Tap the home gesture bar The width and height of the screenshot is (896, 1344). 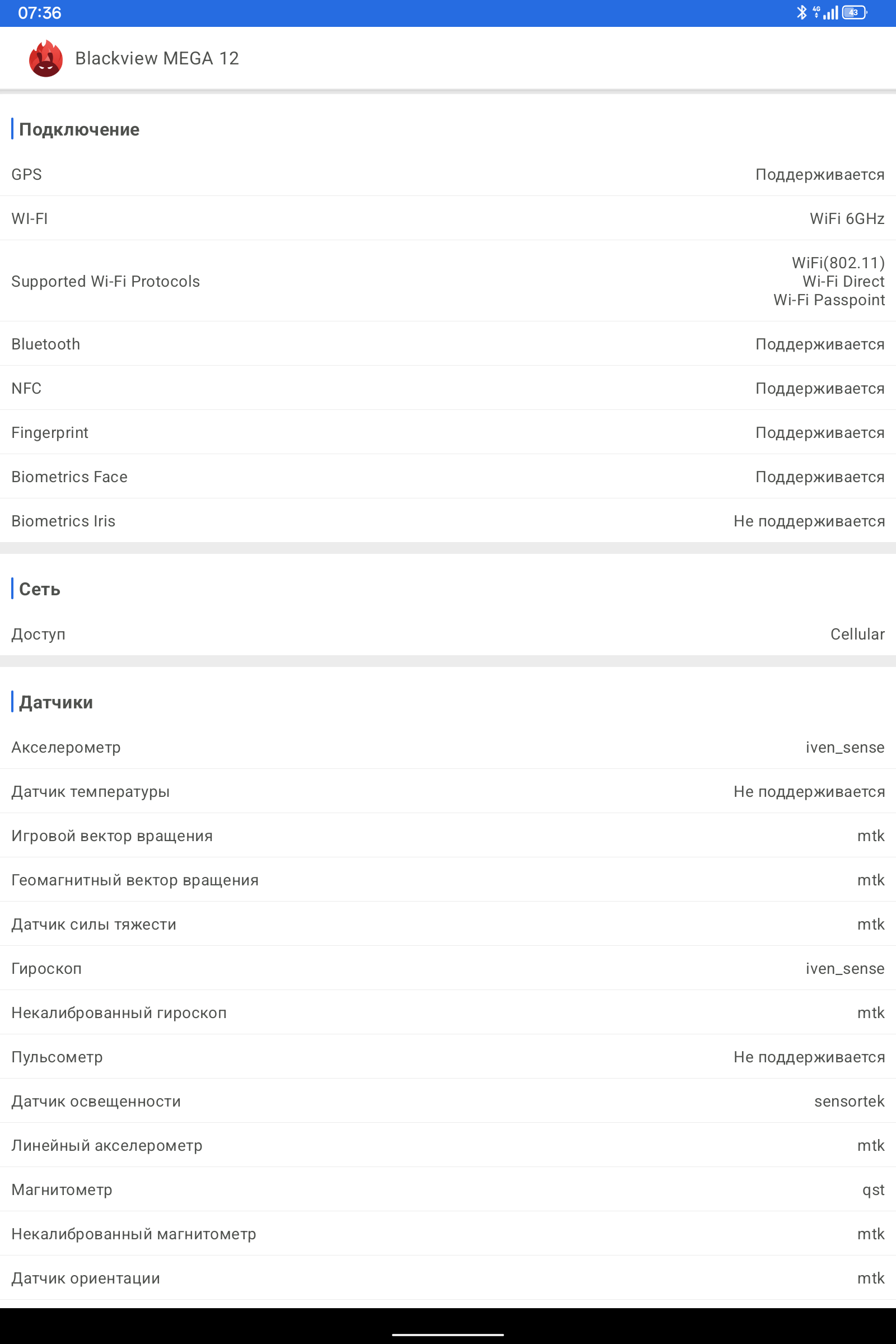448,1335
